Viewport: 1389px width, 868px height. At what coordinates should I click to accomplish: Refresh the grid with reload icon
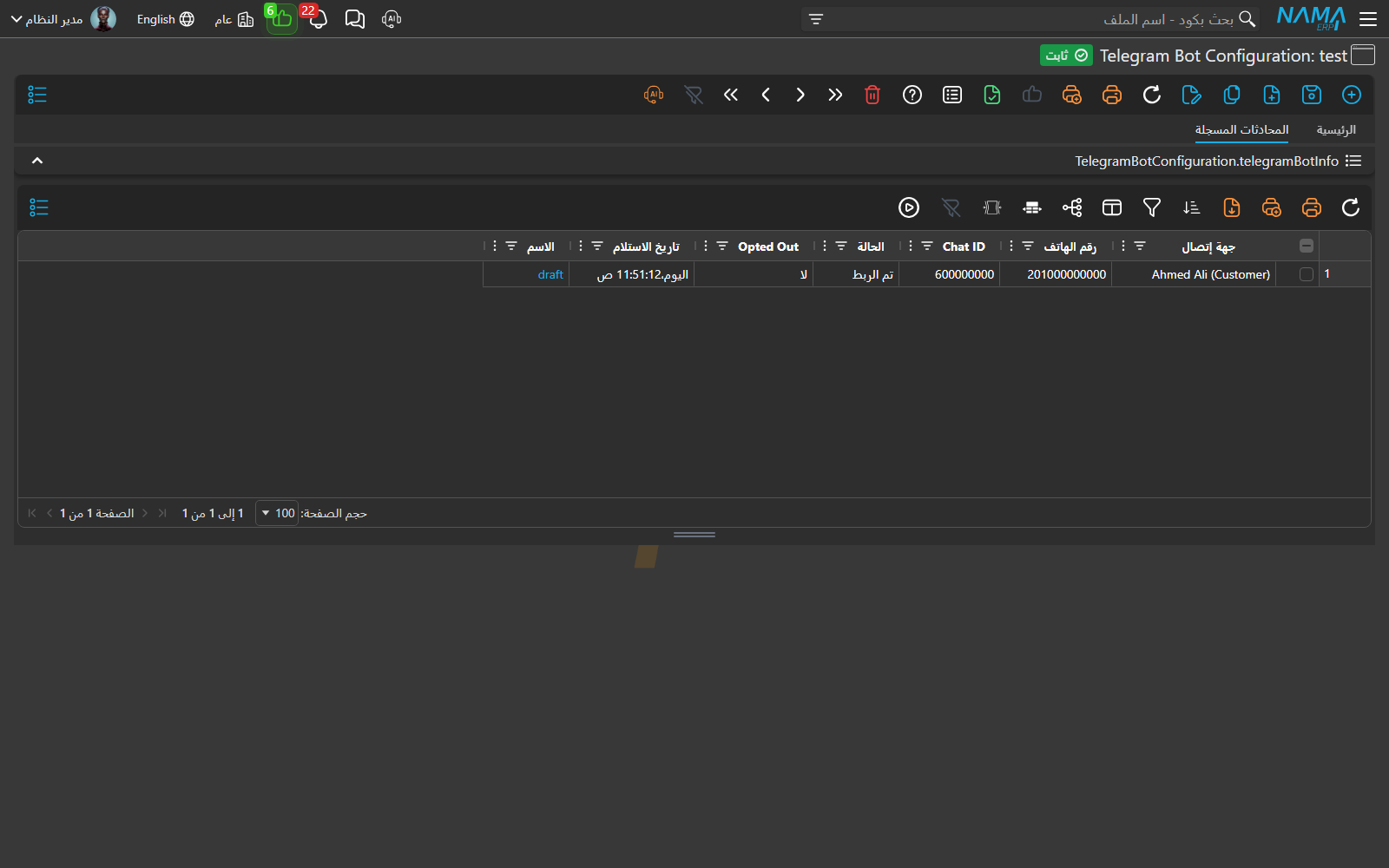pyautogui.click(x=1351, y=207)
